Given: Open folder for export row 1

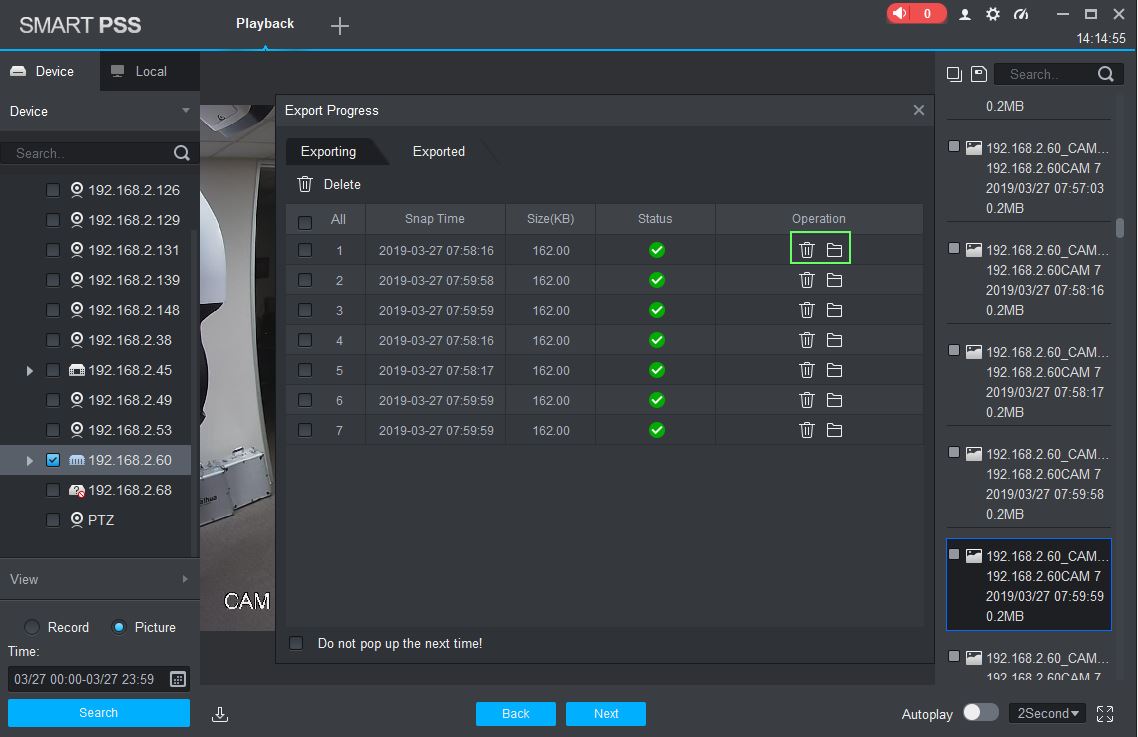Looking at the screenshot, I should click(835, 251).
